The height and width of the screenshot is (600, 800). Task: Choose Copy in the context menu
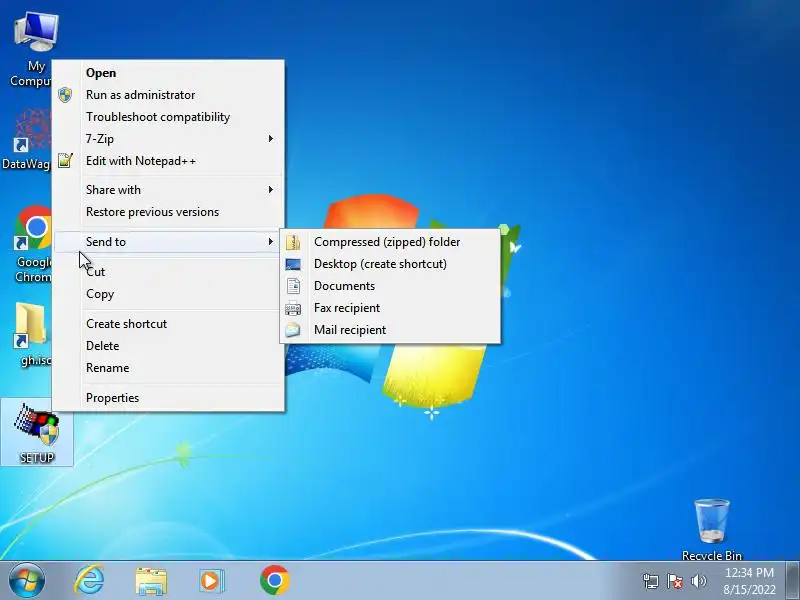pos(168,294)
